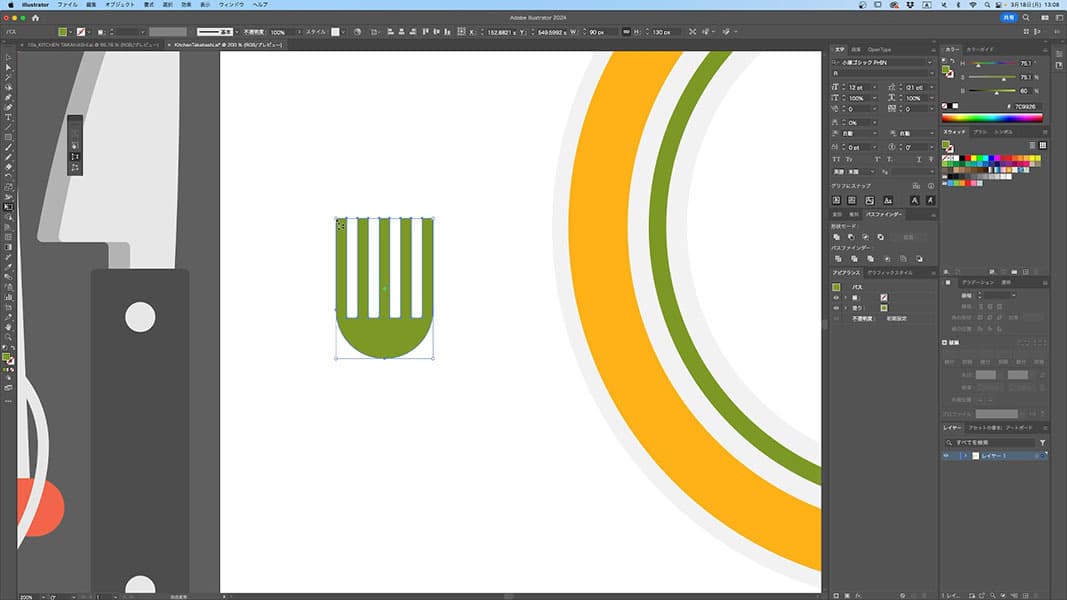Expand レイヤー 1 layer contents

[964, 456]
